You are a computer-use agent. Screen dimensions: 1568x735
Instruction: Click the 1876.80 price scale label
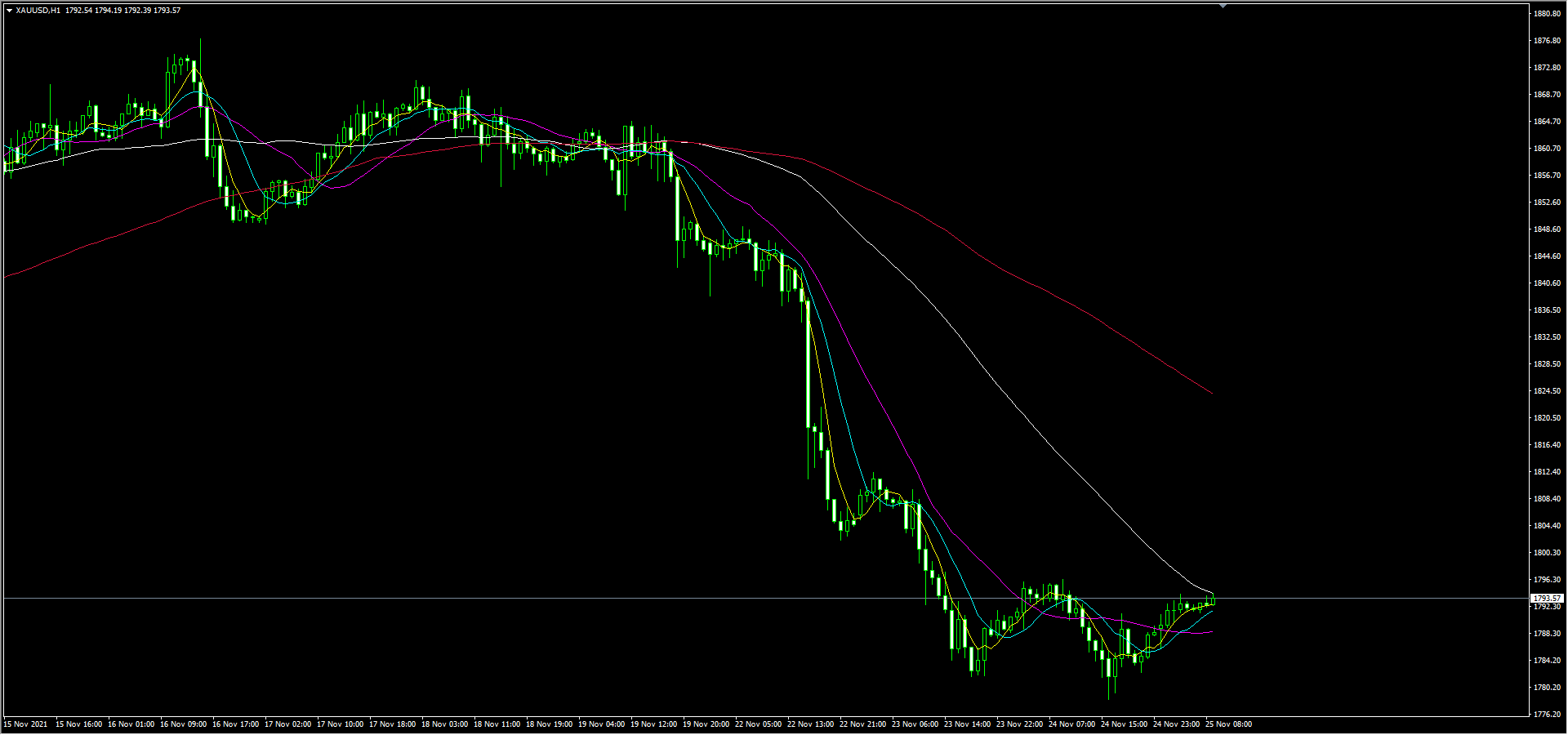1547,41
